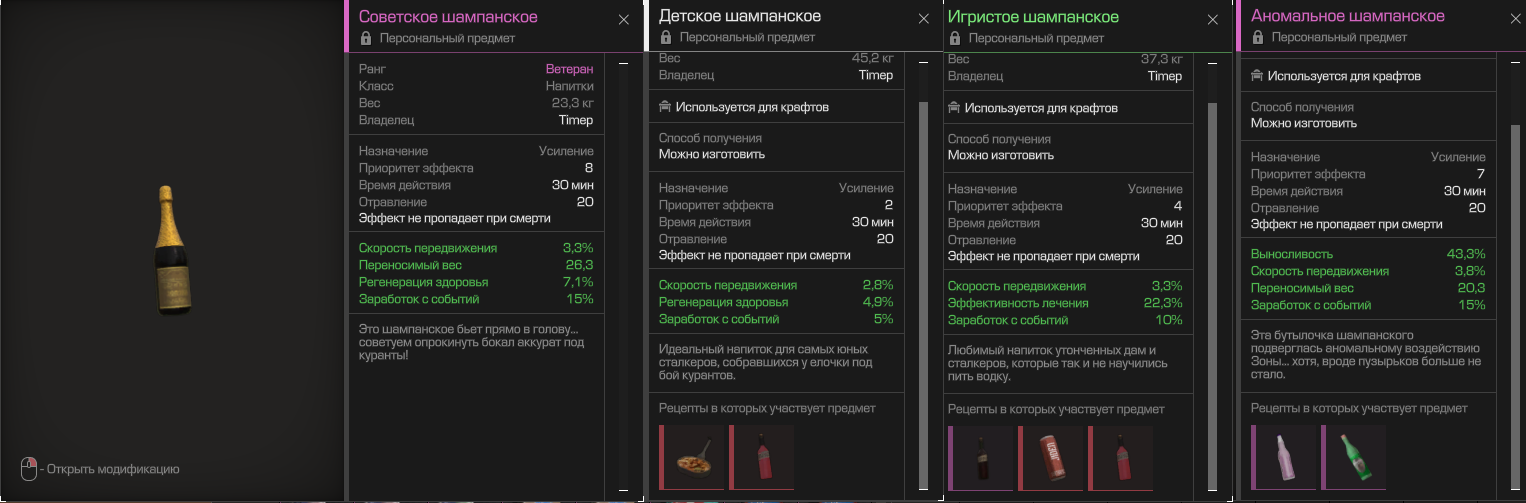Click the mouse icon beside Открыть модификацию

point(29,468)
